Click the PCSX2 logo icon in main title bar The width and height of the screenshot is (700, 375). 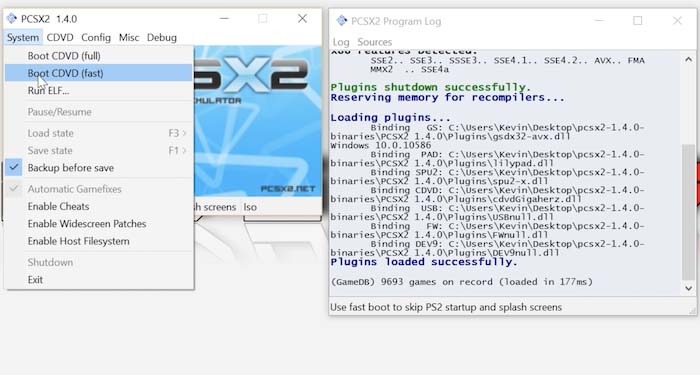click(12, 18)
